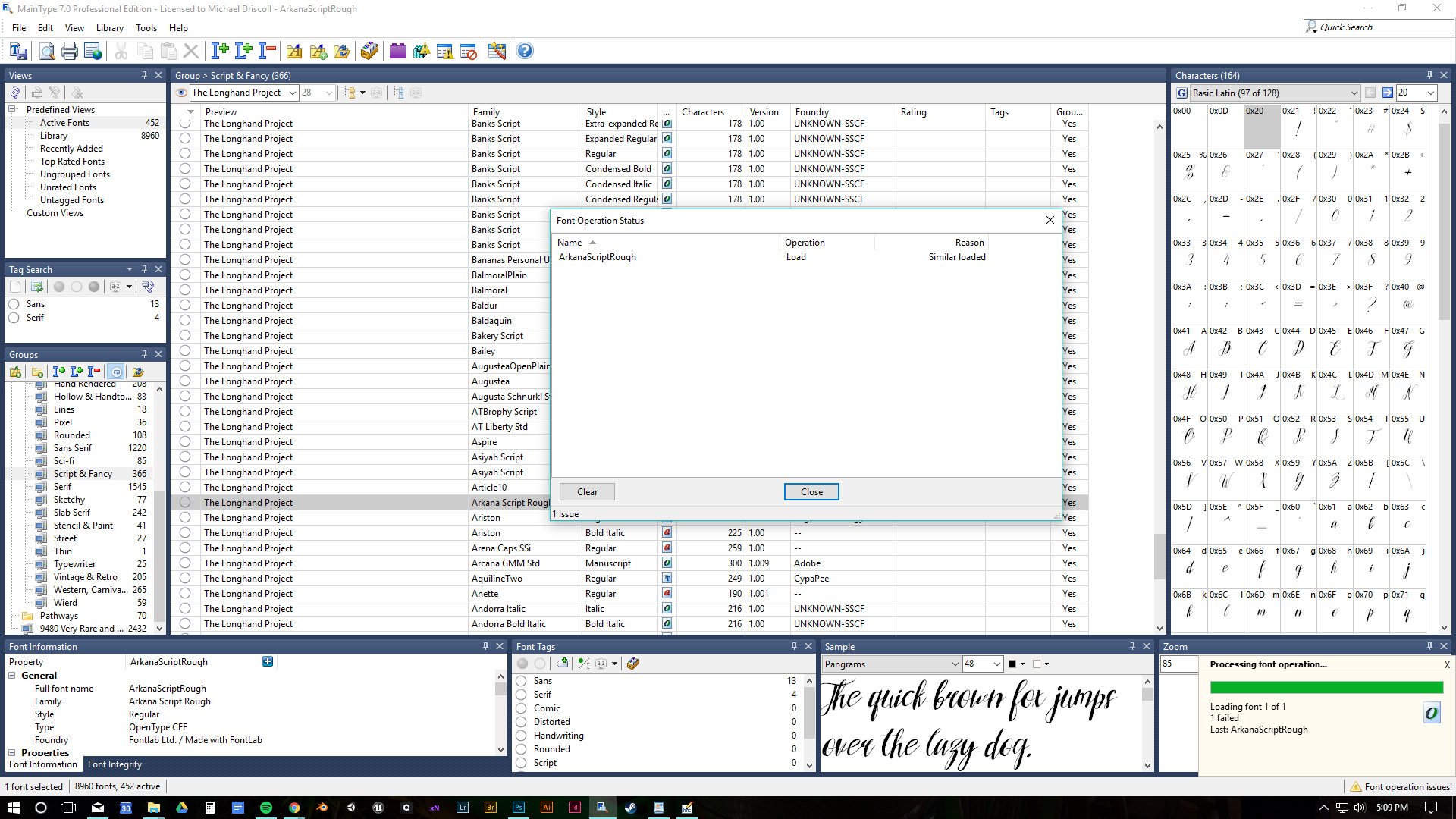Image resolution: width=1456 pixels, height=819 pixels.
Task: Open the Tag Search panel menu arrow
Action: pyautogui.click(x=130, y=269)
